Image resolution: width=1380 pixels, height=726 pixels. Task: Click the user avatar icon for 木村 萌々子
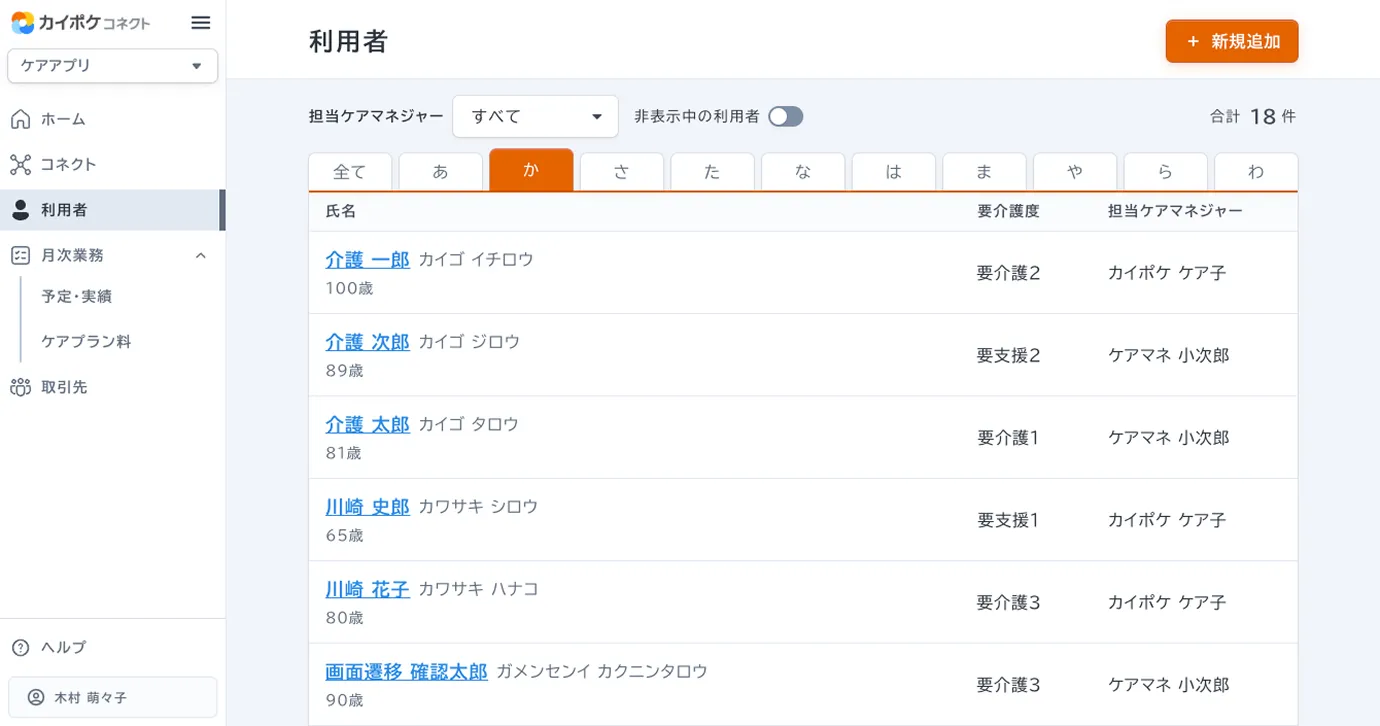tap(36, 697)
